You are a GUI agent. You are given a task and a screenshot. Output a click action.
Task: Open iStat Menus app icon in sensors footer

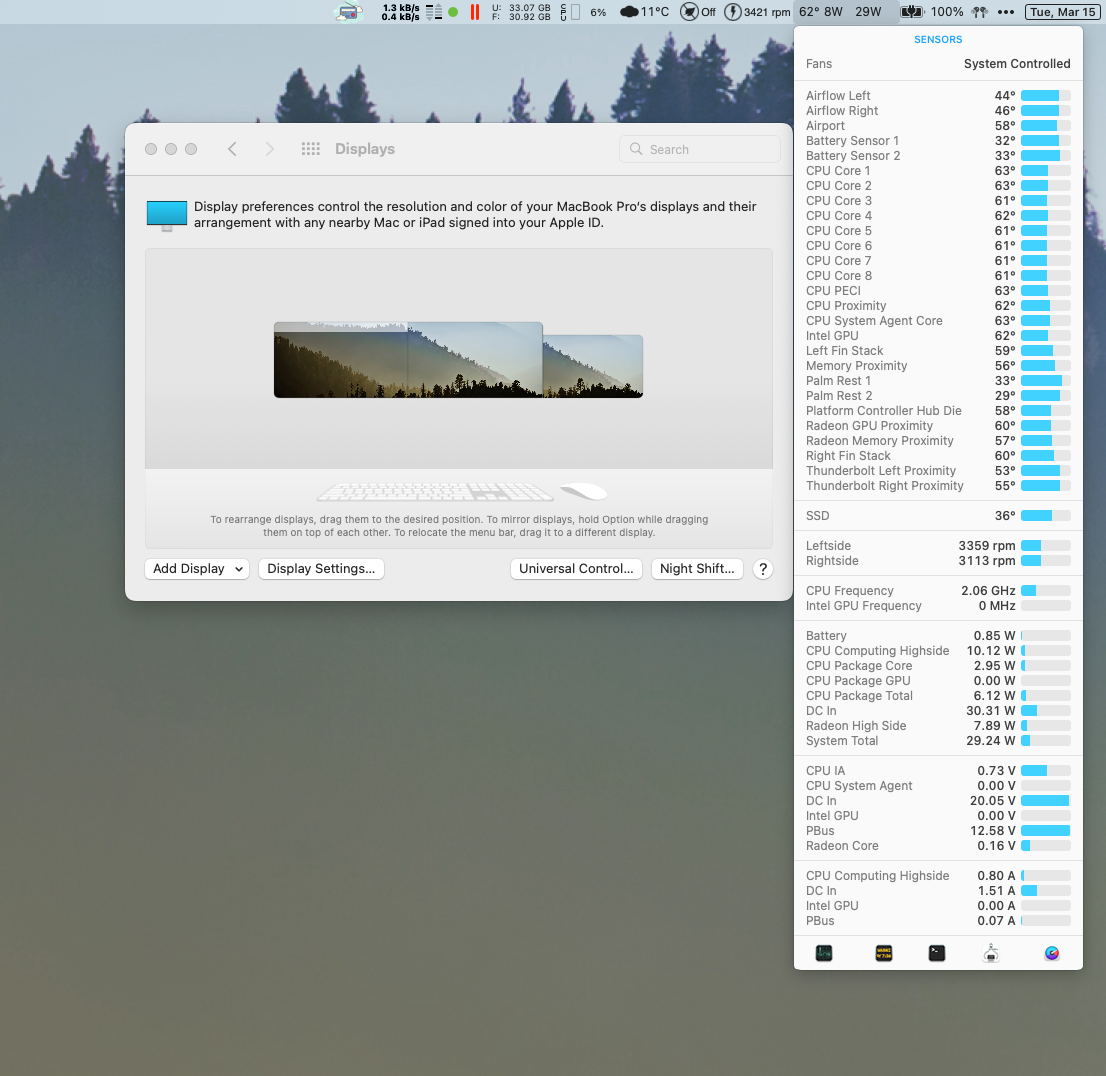[x=1052, y=953]
